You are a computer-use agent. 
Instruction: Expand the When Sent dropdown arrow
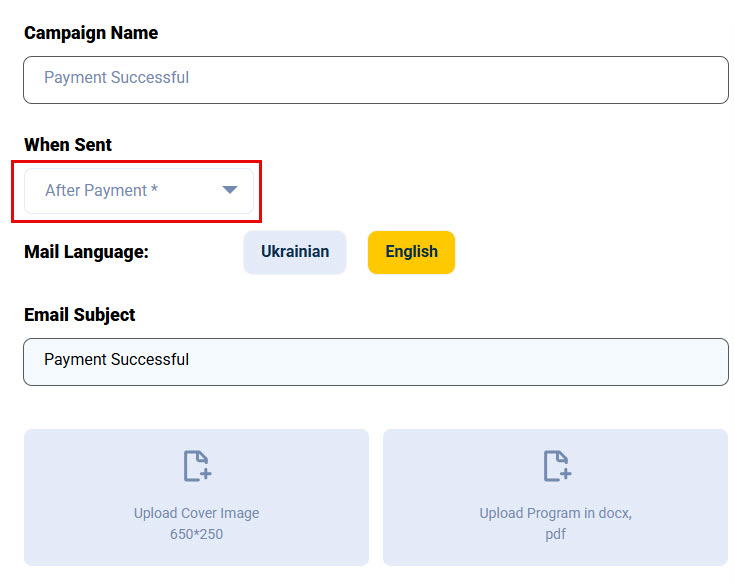230,190
